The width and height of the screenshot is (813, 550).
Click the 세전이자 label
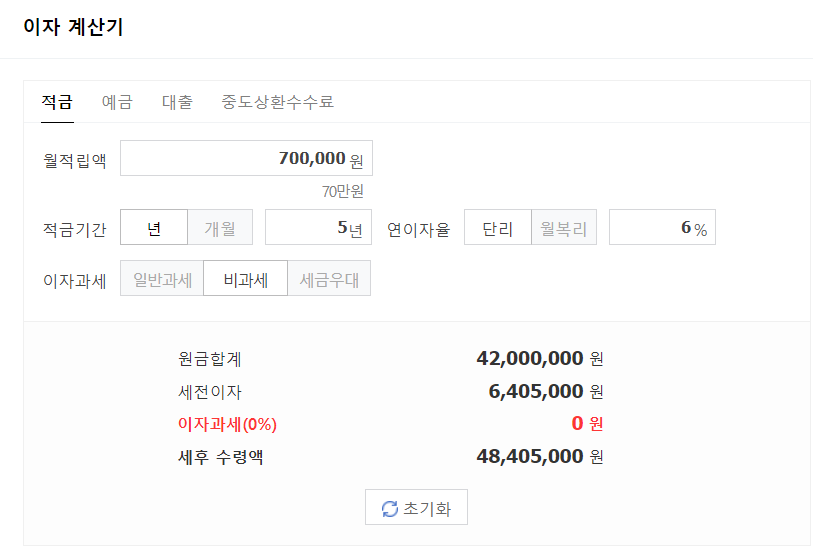[x=210, y=392]
